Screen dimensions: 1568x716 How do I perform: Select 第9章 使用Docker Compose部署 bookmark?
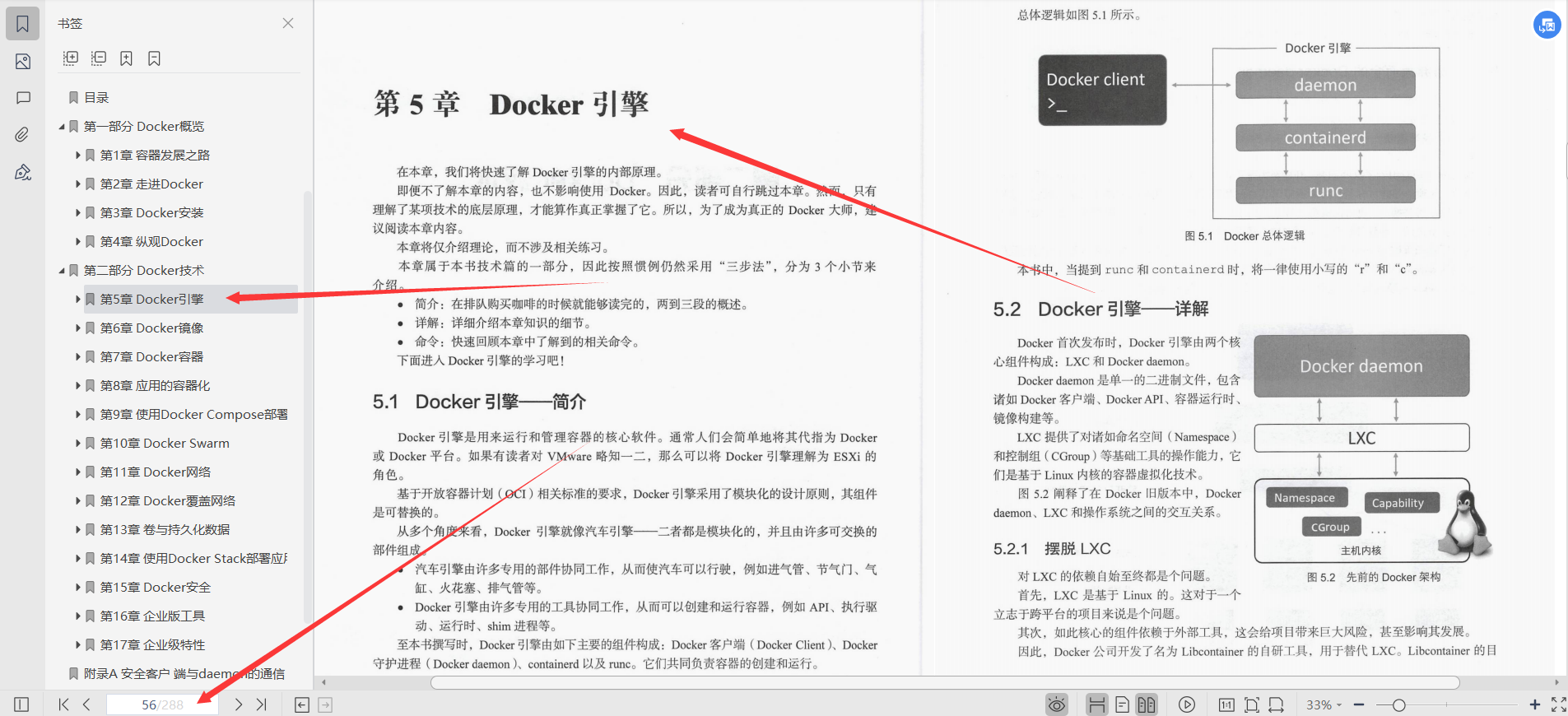coord(193,414)
